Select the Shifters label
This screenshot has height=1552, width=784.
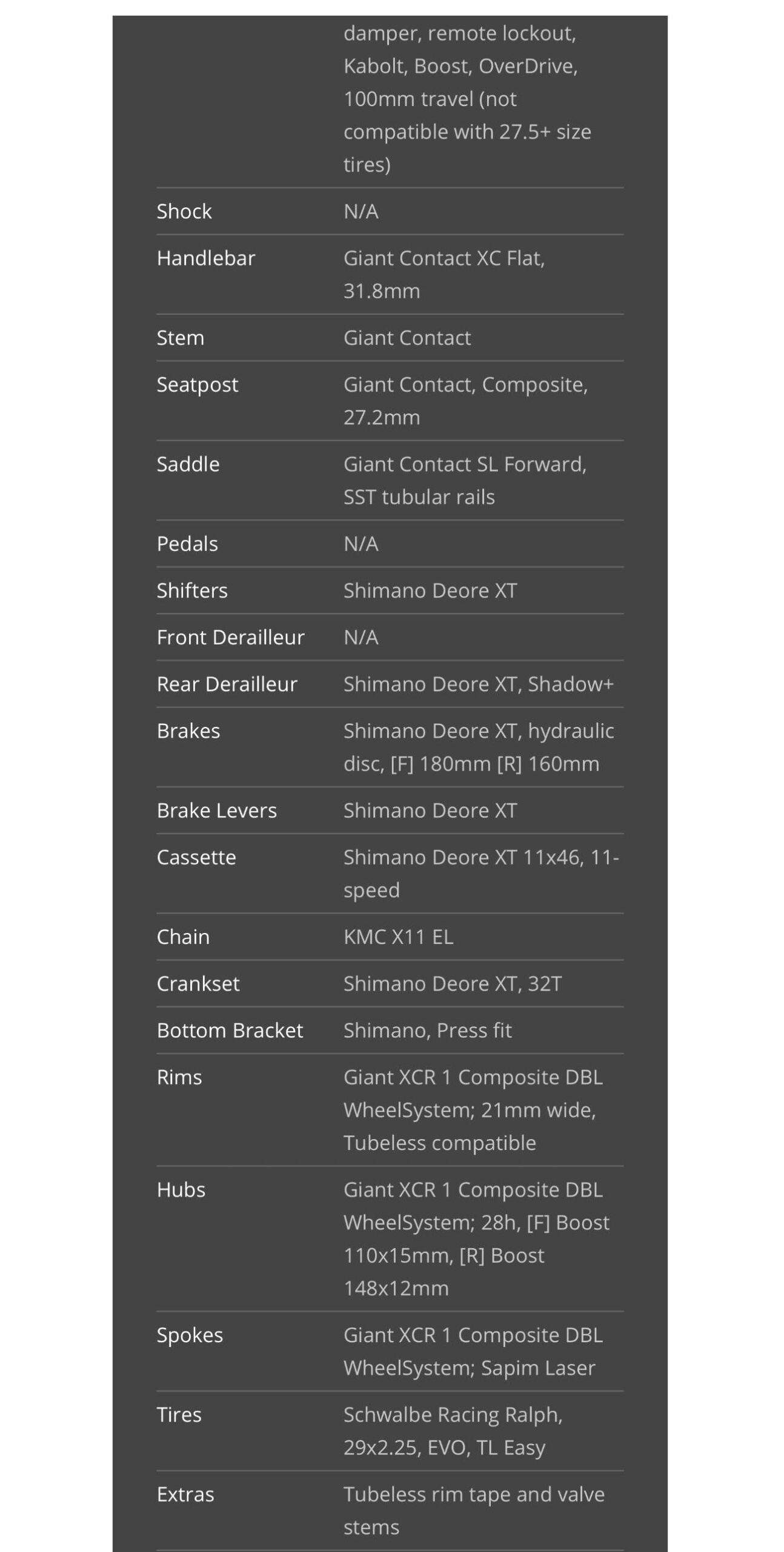(192, 590)
